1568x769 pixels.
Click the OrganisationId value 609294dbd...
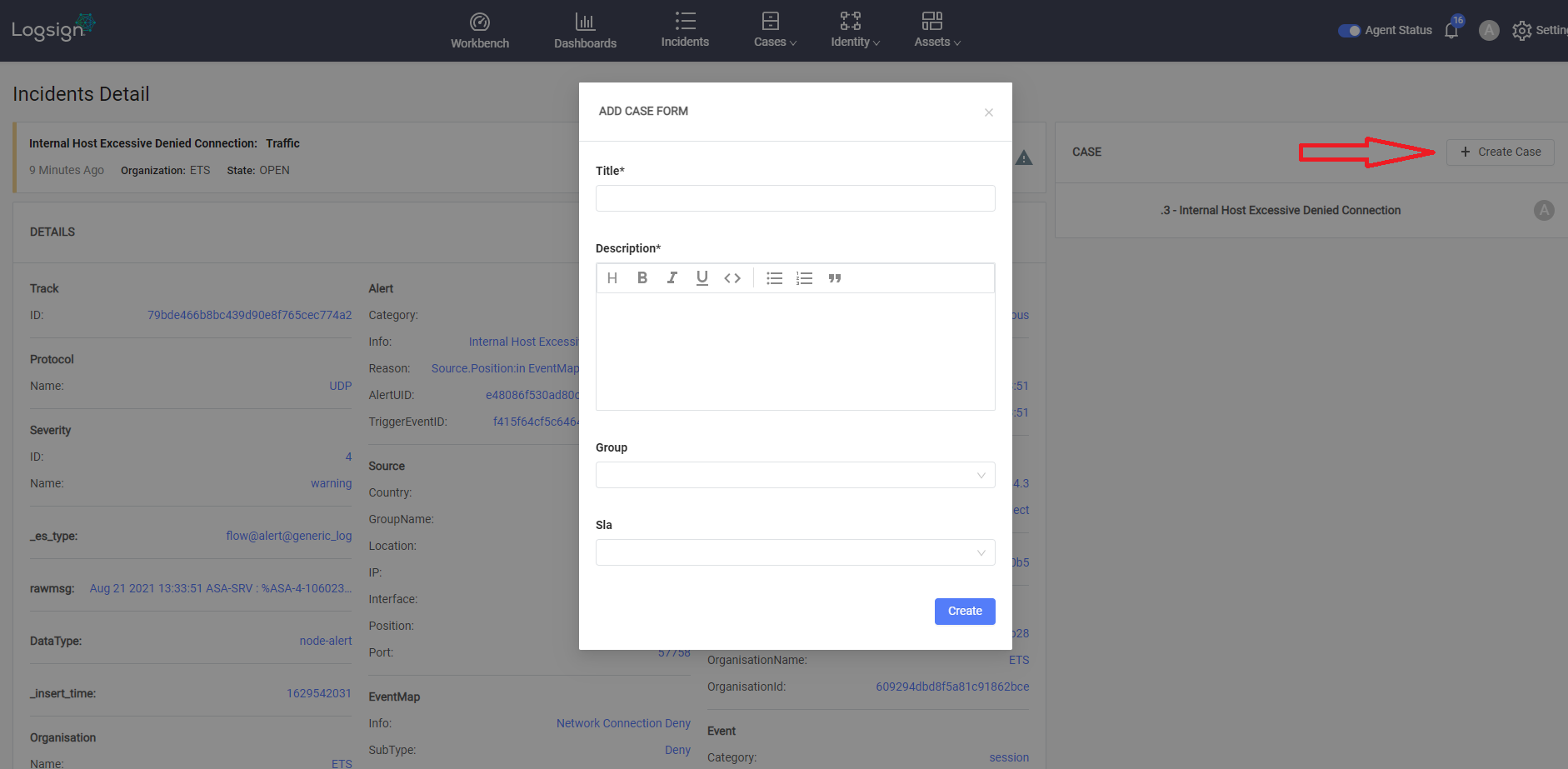tap(952, 687)
